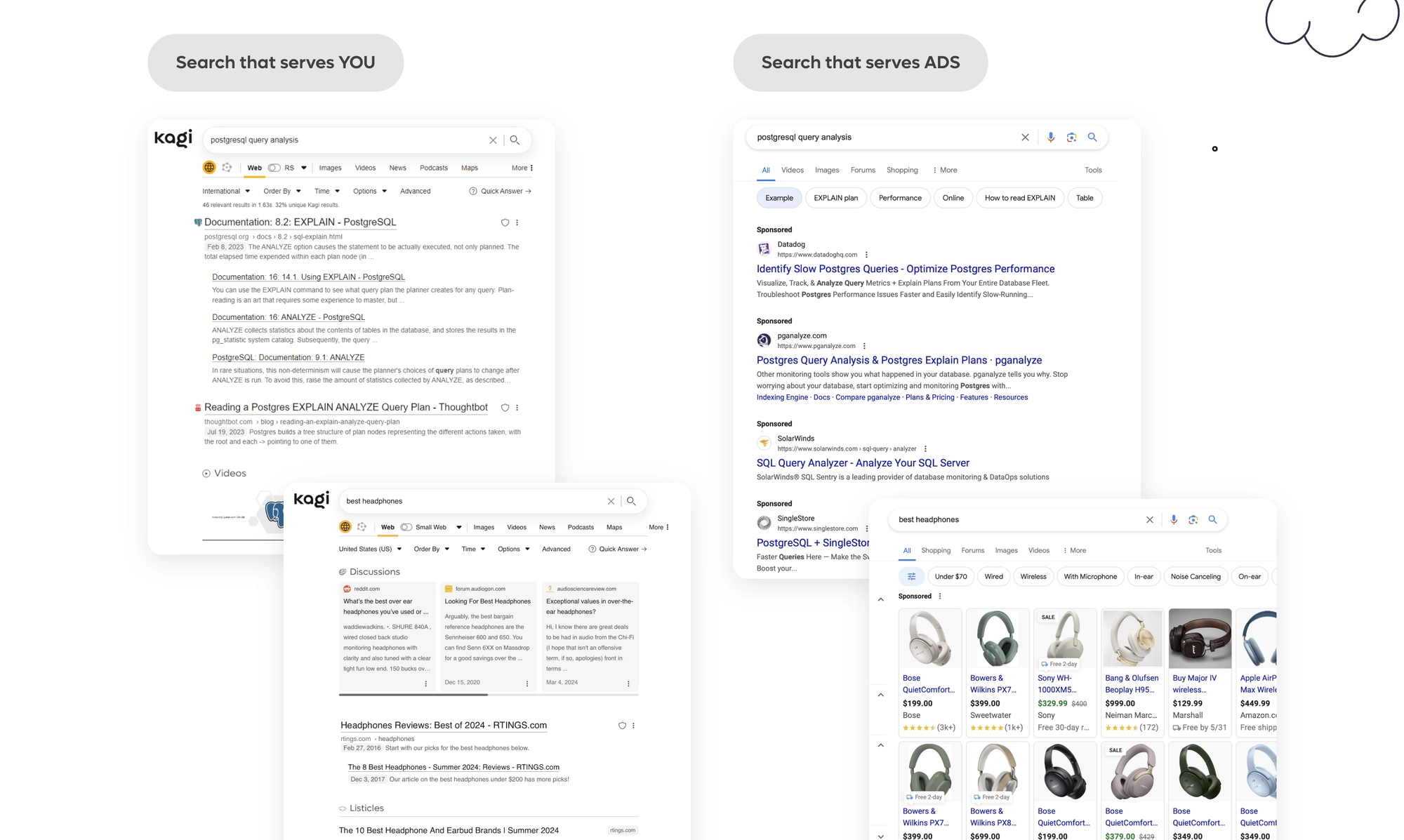Screen dimensions: 1404x840
Task: Open three-dot menu next to Datadog ad URL
Action: tap(866, 255)
